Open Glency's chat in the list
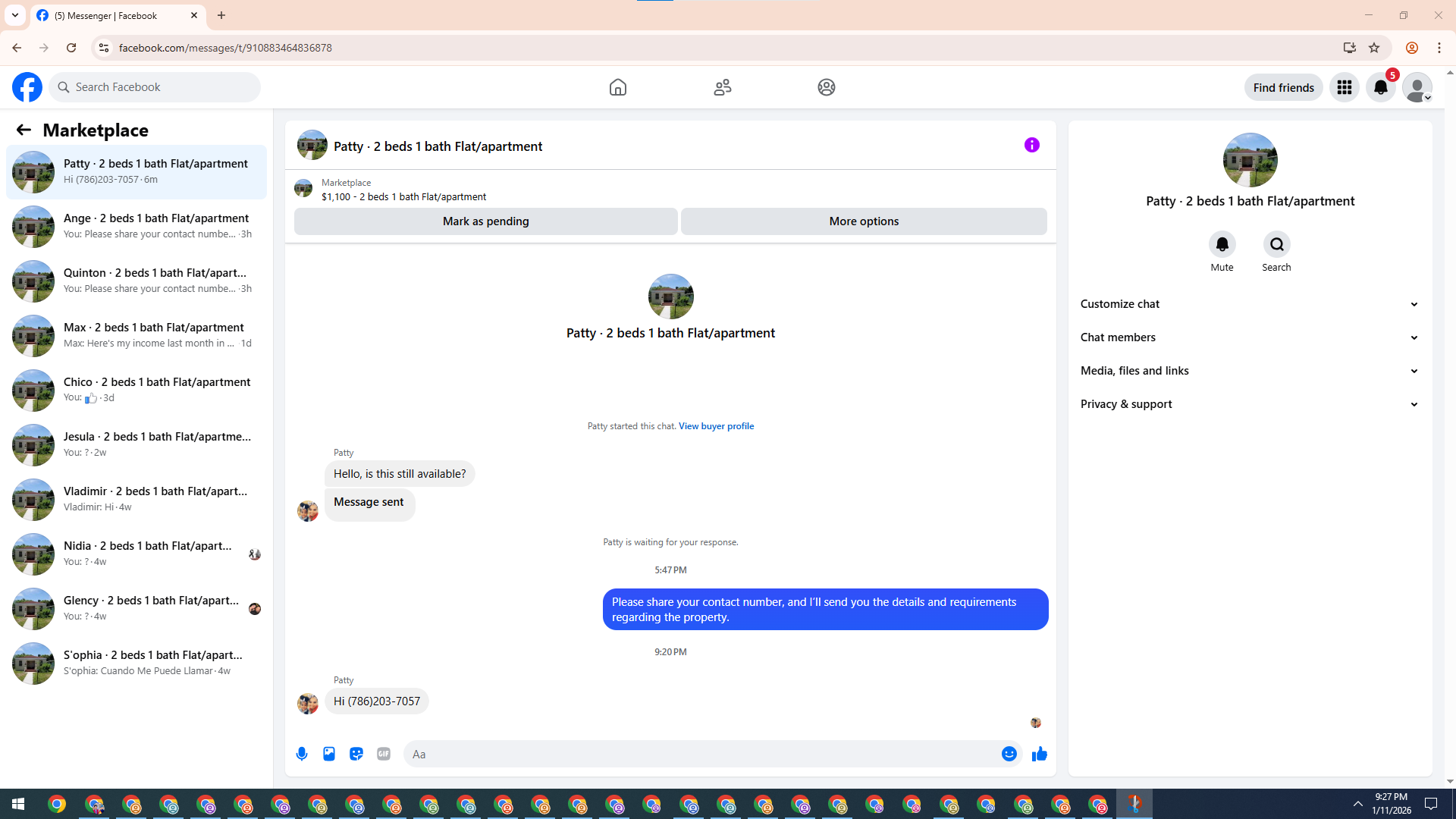The width and height of the screenshot is (1456, 819). (x=136, y=609)
